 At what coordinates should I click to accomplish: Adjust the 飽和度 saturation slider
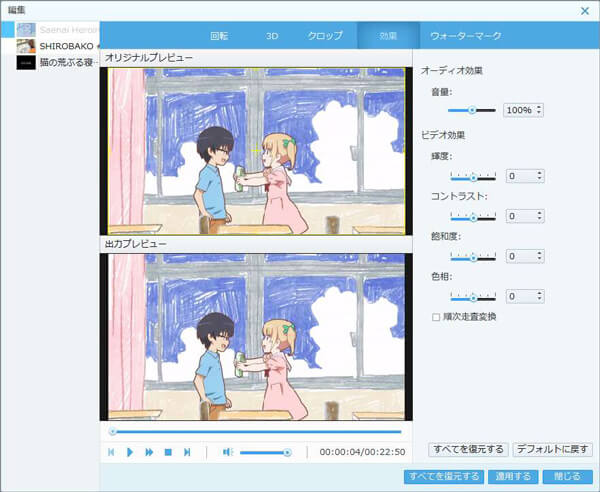pos(473,257)
